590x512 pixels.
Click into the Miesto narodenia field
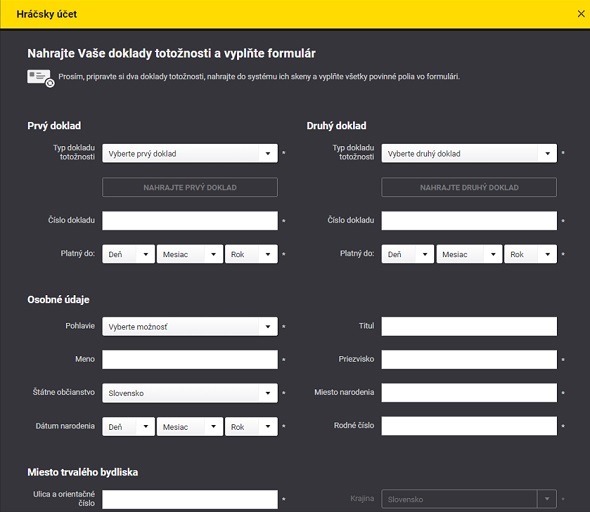click(x=469, y=393)
